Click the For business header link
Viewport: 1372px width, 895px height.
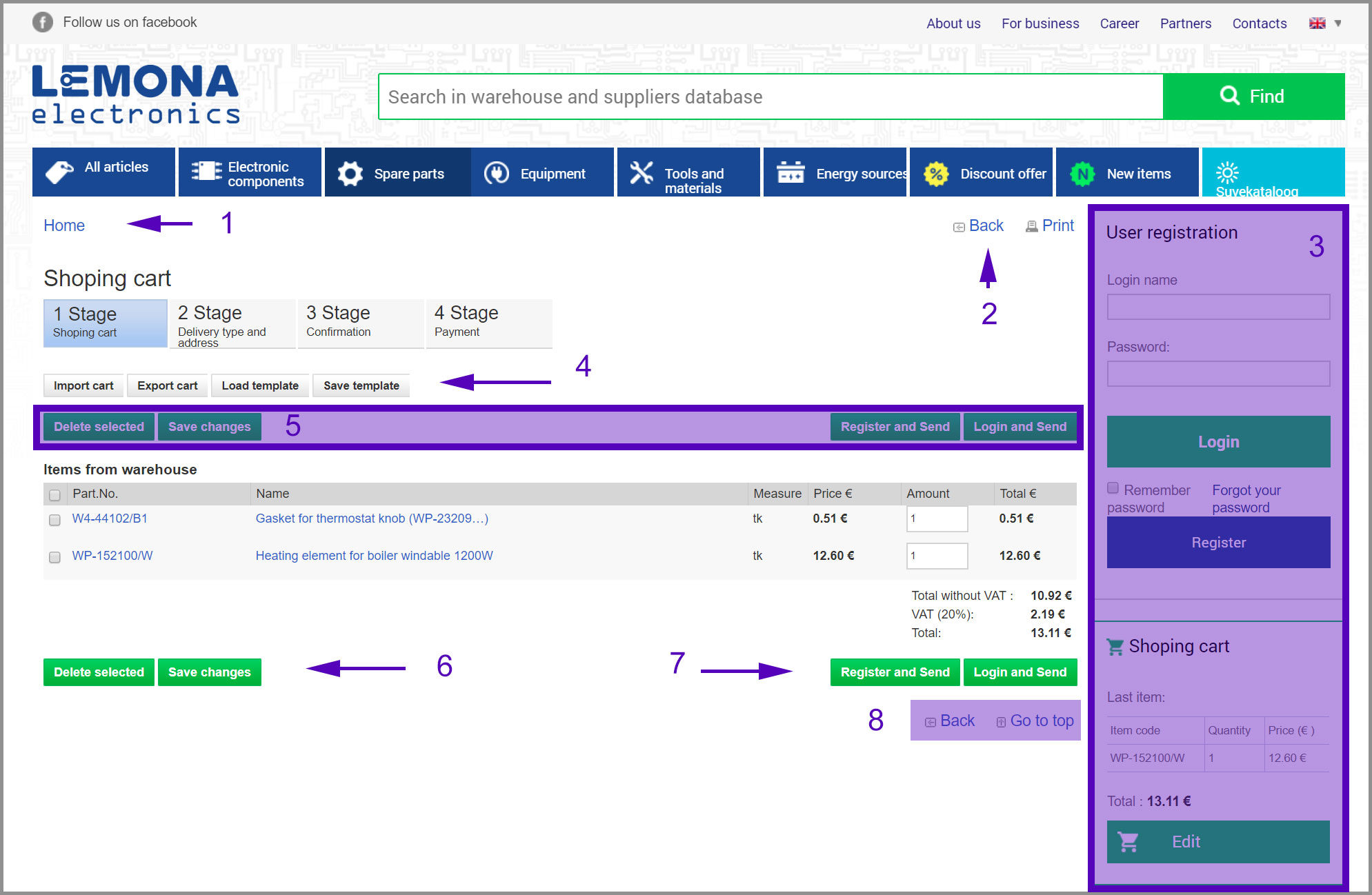[1040, 23]
